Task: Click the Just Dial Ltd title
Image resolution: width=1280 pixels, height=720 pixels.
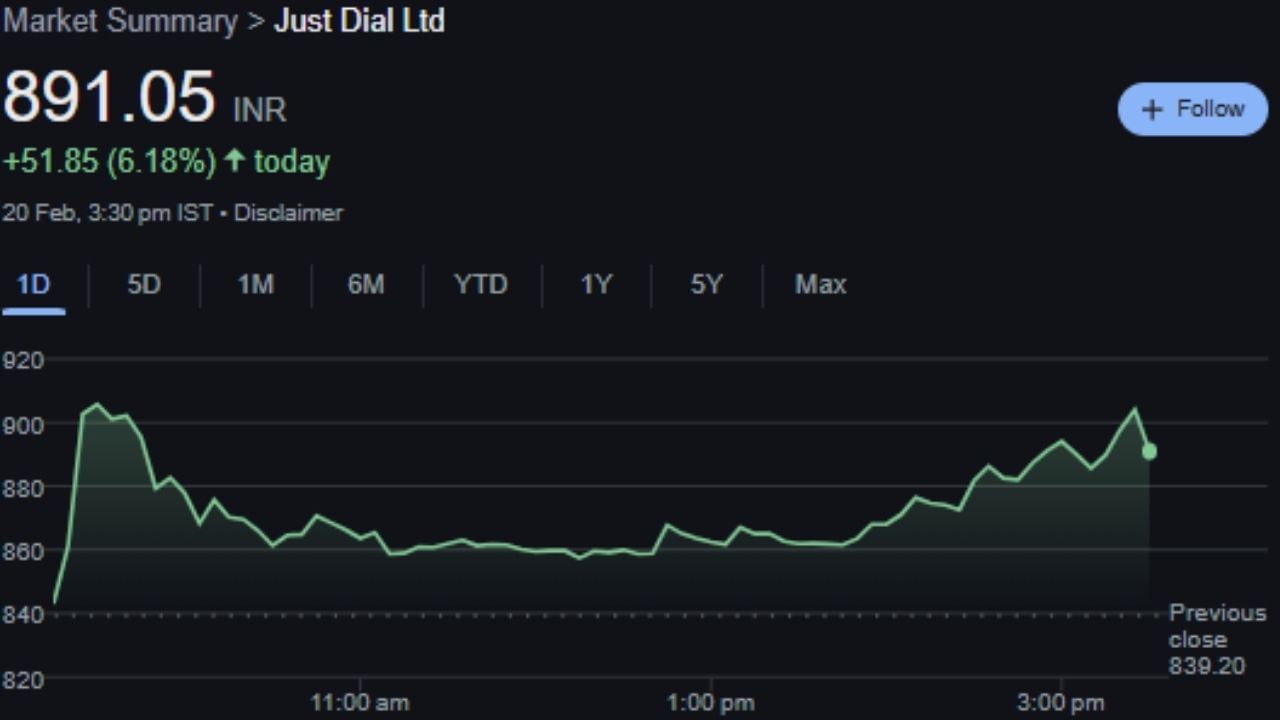Action: tap(359, 21)
